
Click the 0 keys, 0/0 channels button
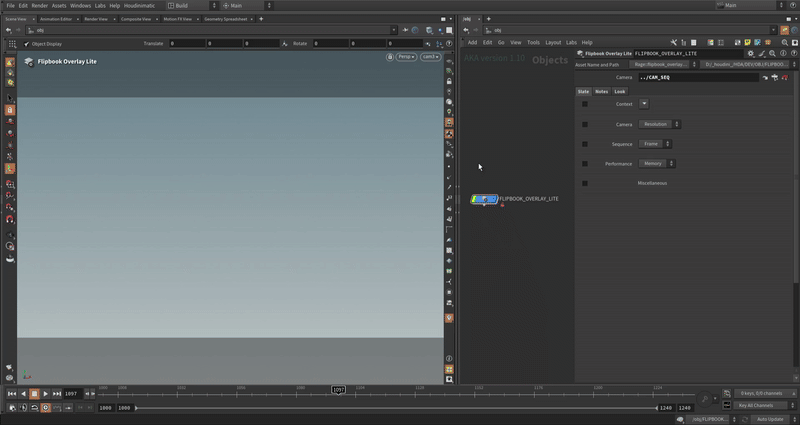[x=765, y=393]
